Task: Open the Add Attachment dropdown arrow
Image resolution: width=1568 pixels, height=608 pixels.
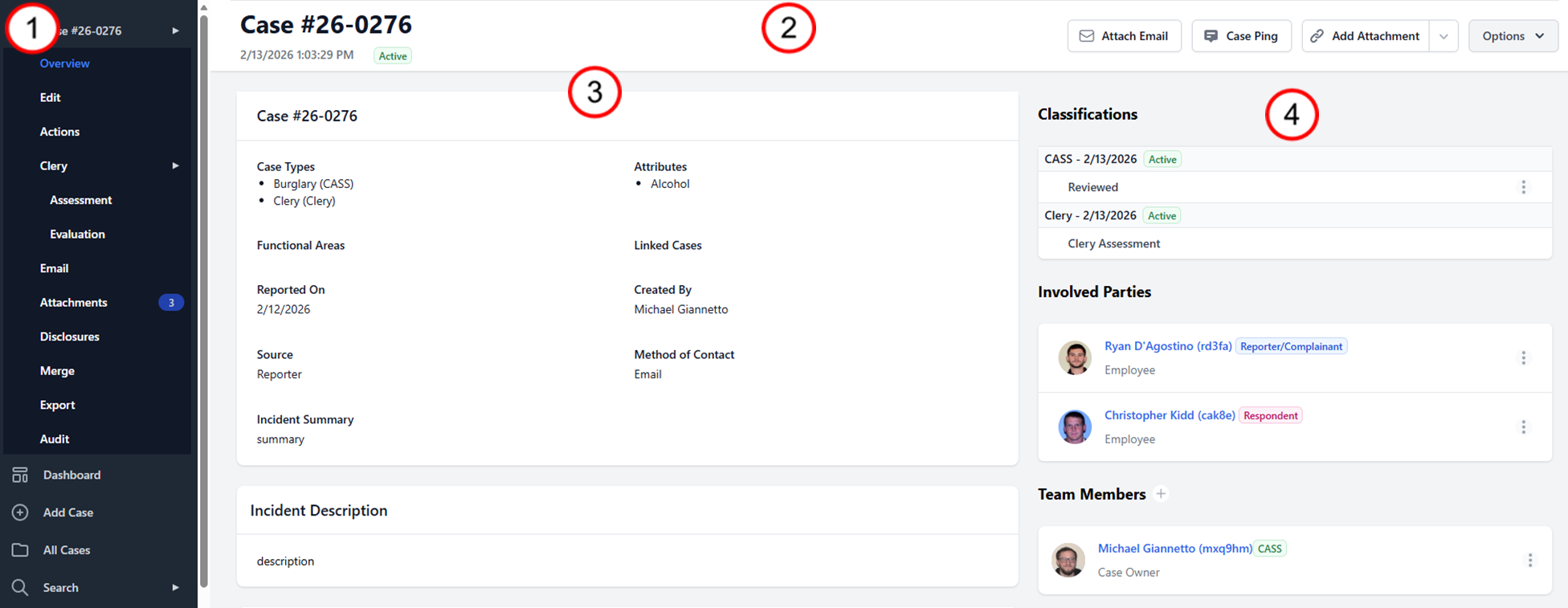Action: [1443, 35]
